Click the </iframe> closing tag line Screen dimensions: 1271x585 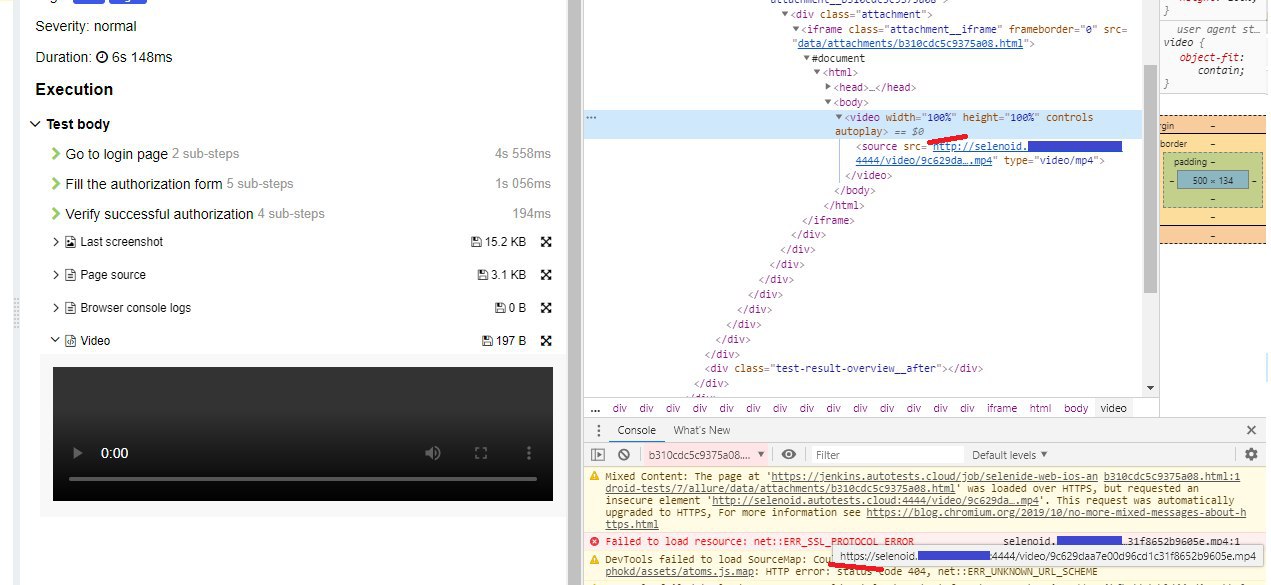click(x=827, y=220)
